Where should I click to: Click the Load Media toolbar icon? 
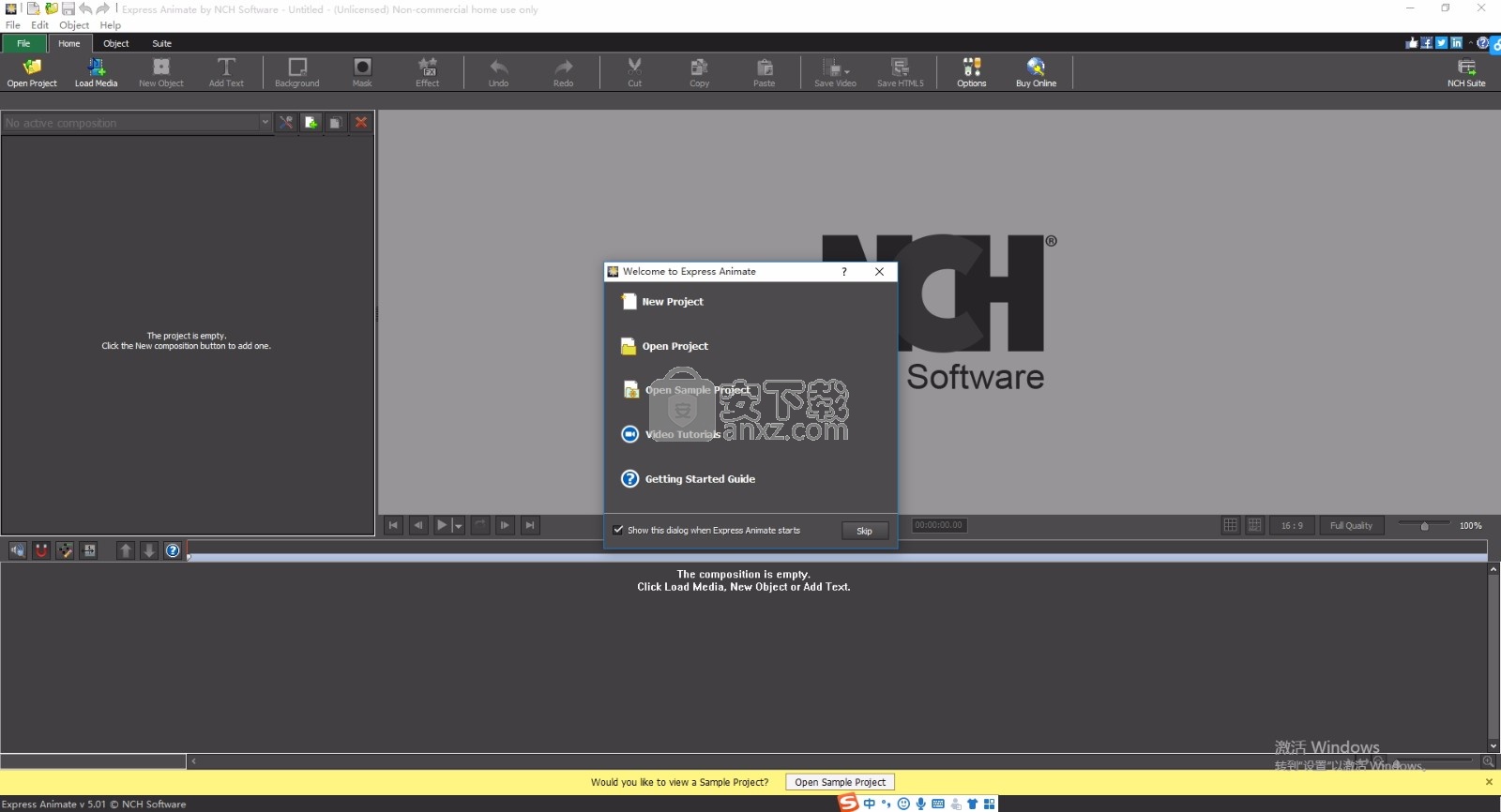click(x=96, y=72)
